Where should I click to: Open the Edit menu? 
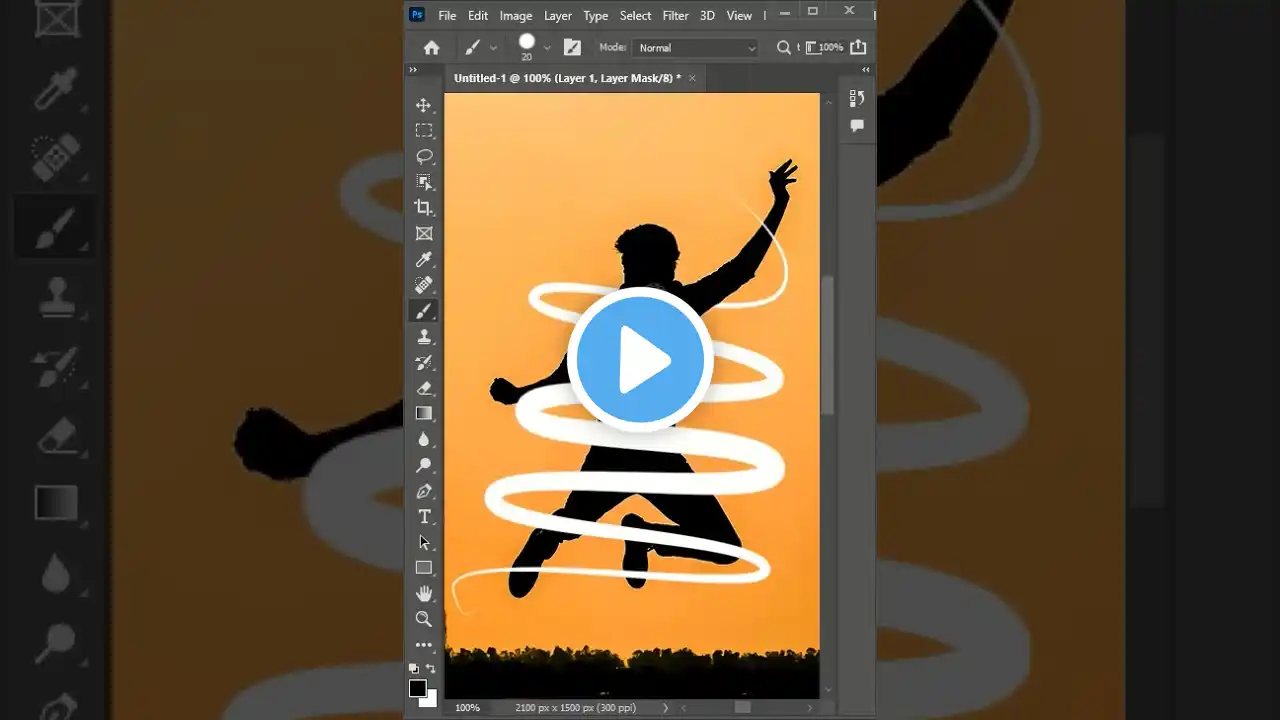click(478, 15)
